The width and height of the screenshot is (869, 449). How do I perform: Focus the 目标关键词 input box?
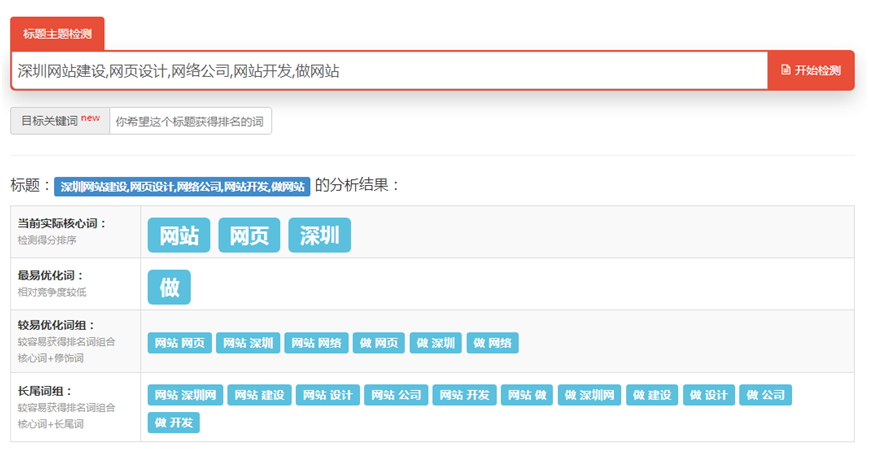(190, 121)
